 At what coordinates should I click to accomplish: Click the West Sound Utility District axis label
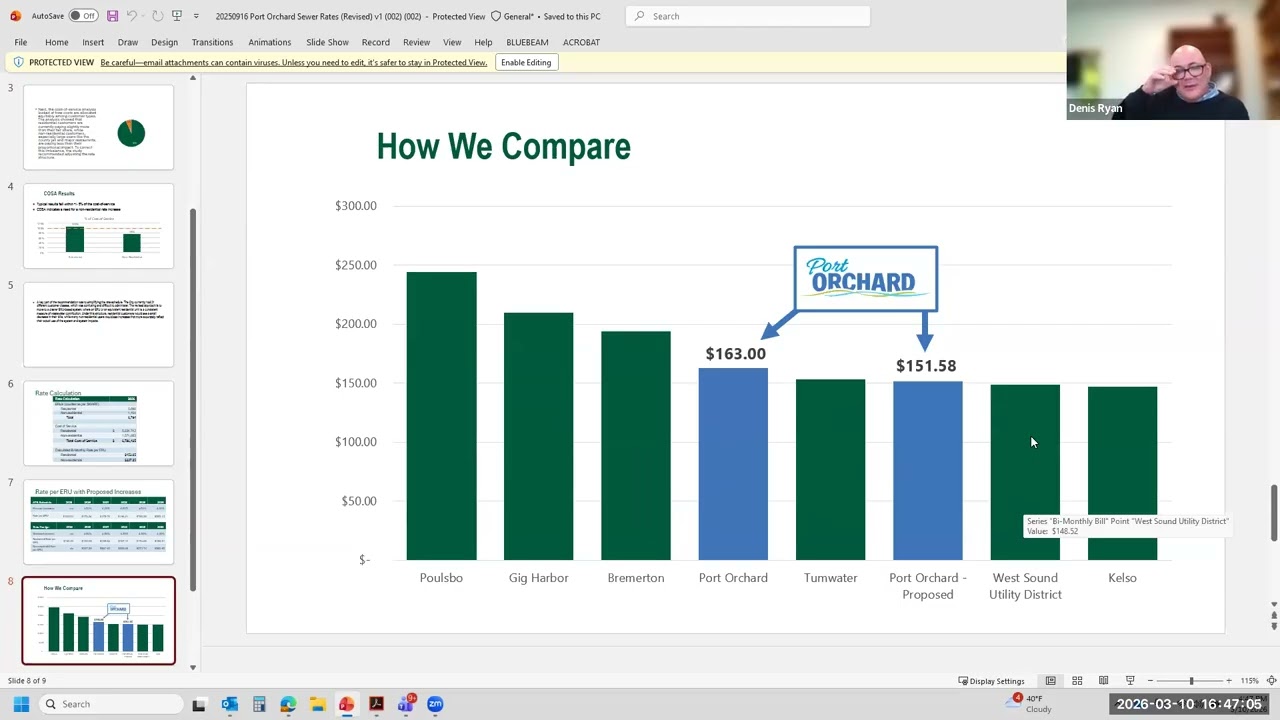[x=1025, y=586]
